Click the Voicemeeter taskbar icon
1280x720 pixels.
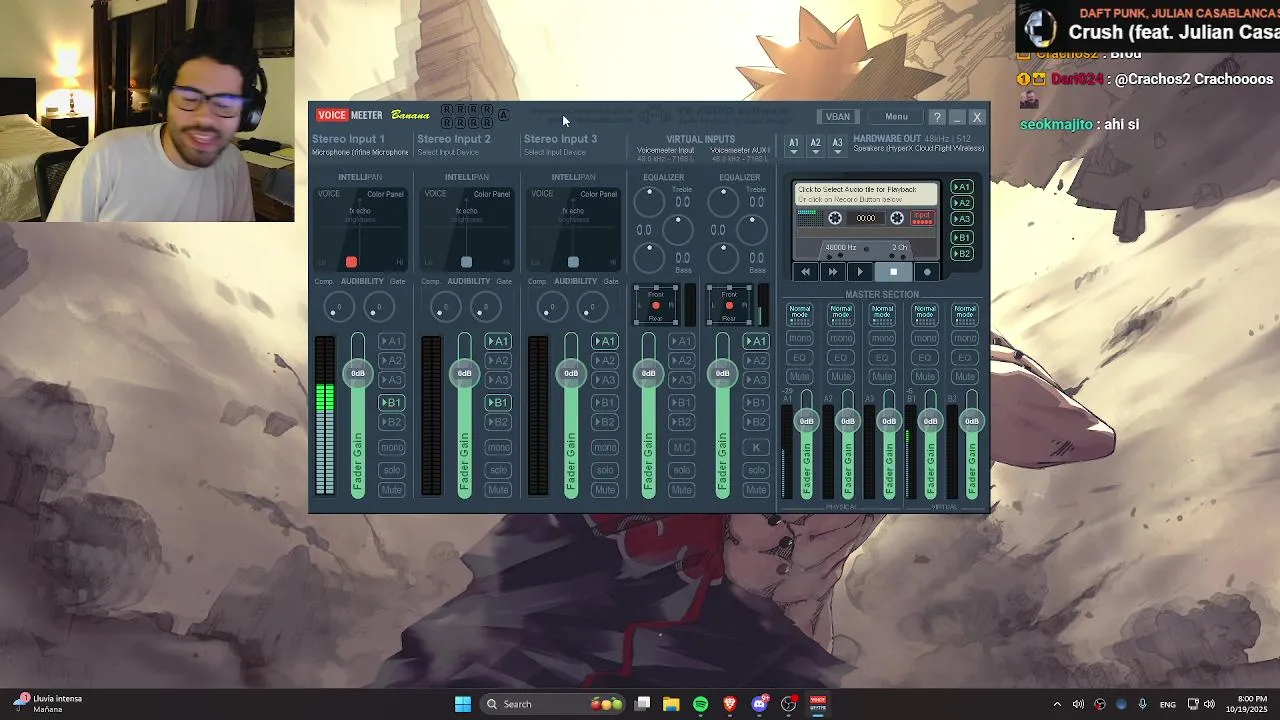817,704
